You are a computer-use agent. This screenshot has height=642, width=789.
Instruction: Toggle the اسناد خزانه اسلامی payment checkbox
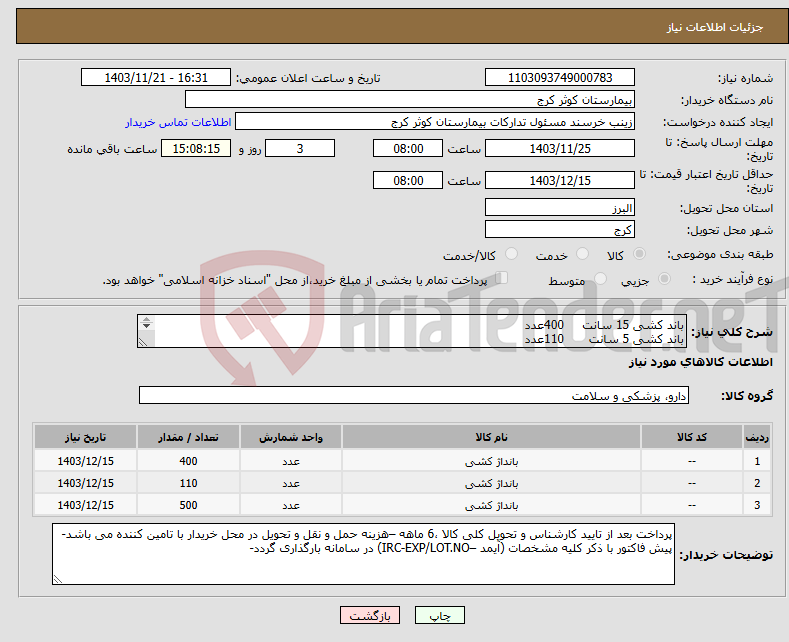point(502,277)
